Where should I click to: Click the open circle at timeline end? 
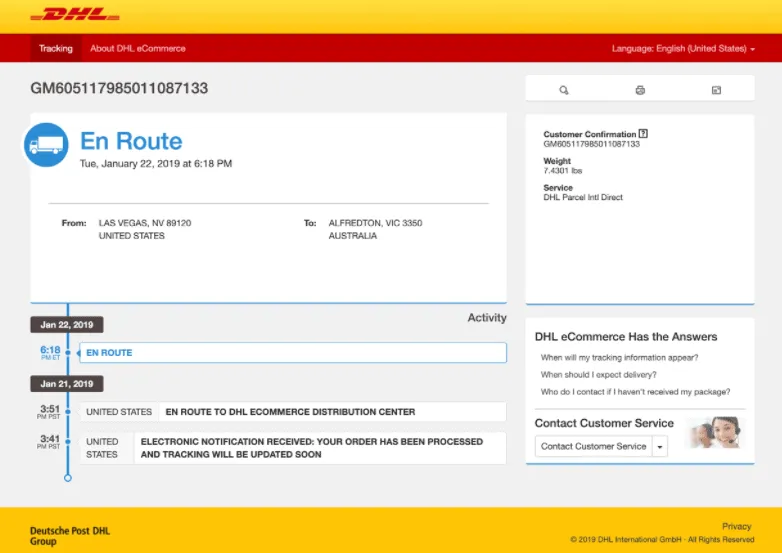click(x=68, y=478)
